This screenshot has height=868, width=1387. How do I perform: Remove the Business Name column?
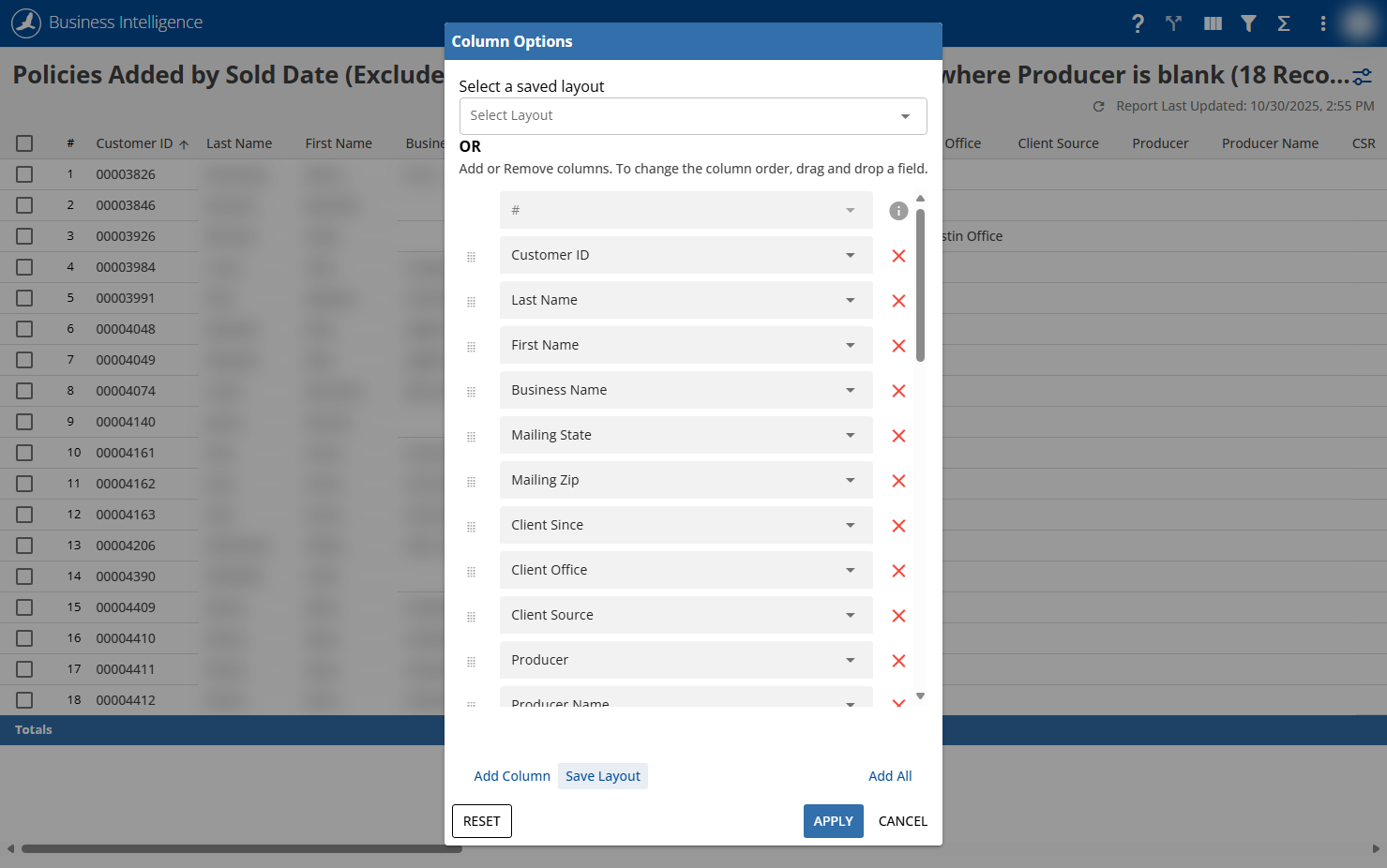898,391
